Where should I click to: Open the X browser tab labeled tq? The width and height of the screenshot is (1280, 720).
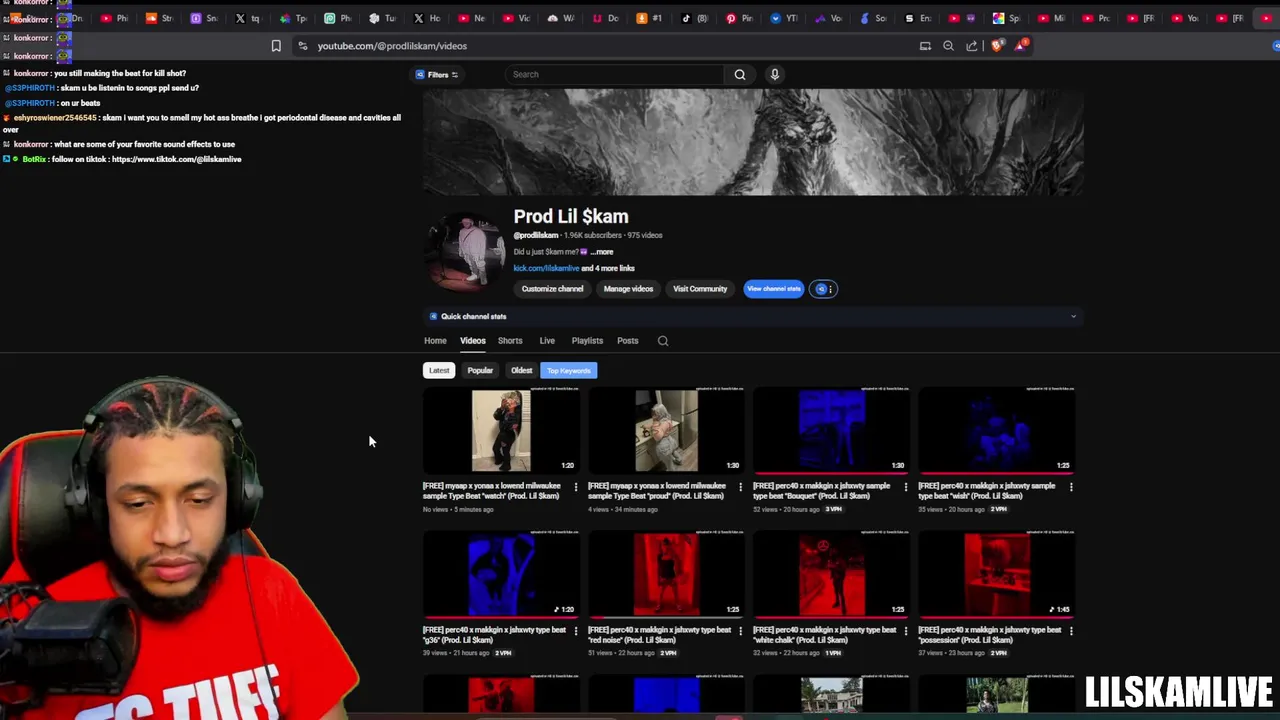point(248,18)
